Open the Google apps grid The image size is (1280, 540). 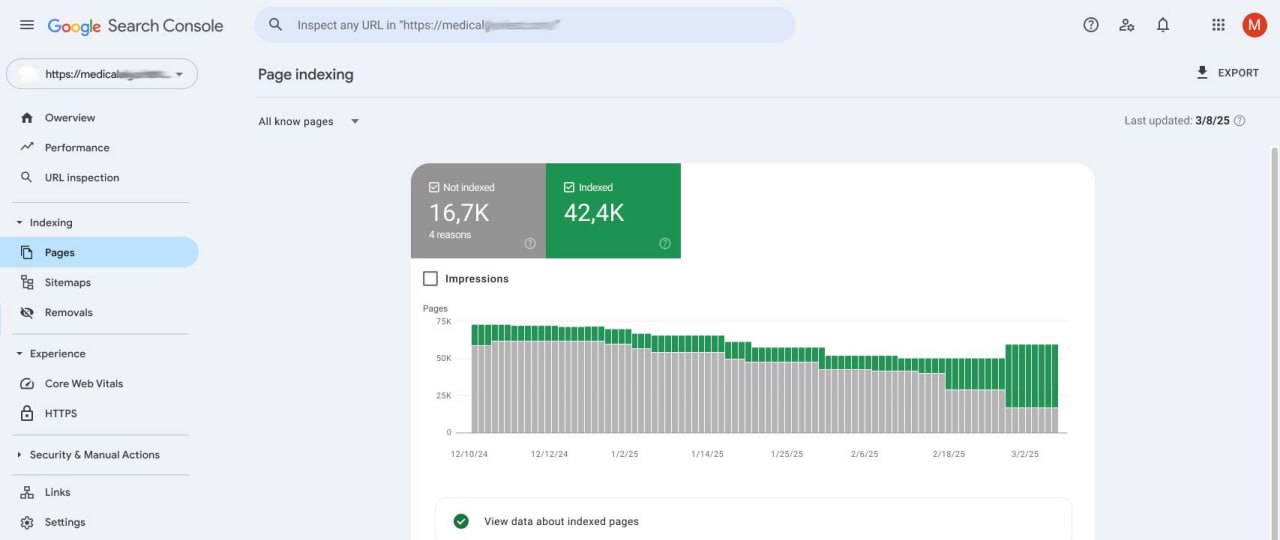[1218, 25]
